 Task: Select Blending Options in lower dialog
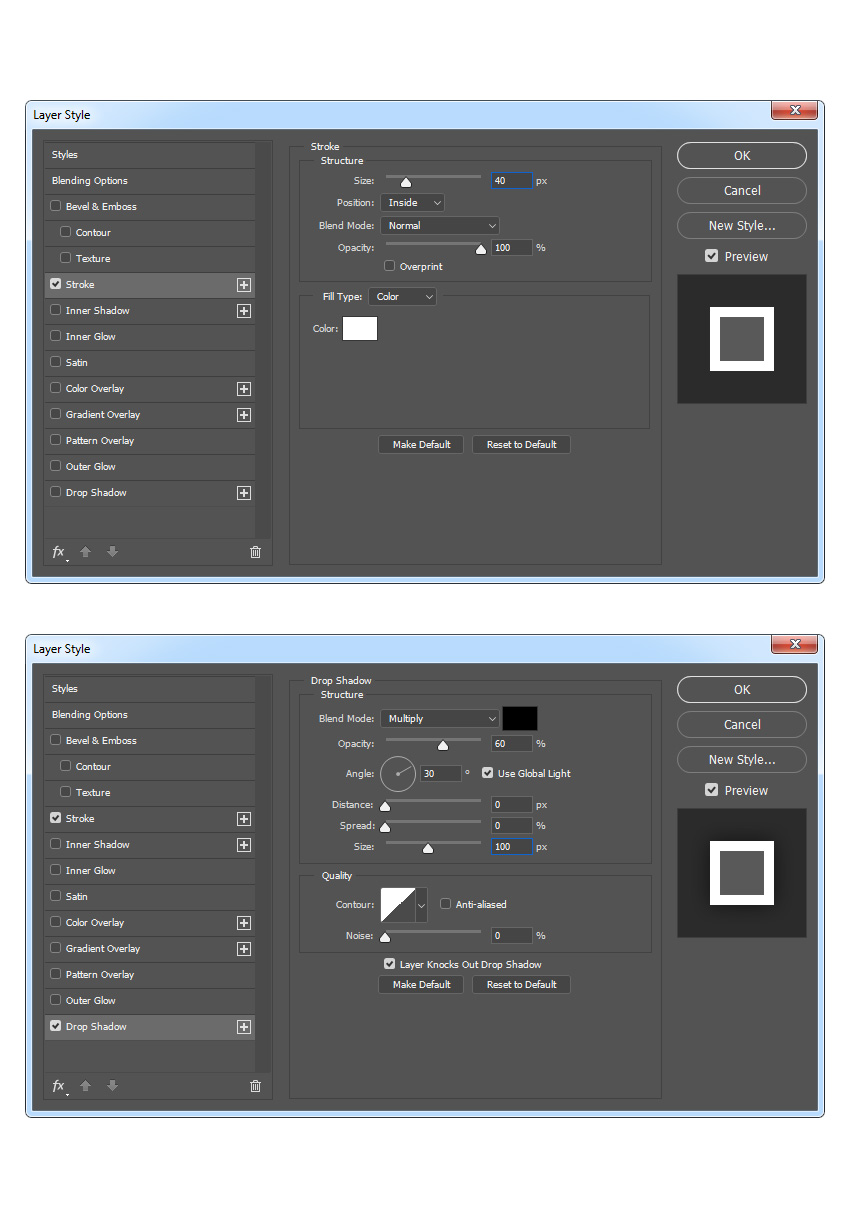point(149,715)
